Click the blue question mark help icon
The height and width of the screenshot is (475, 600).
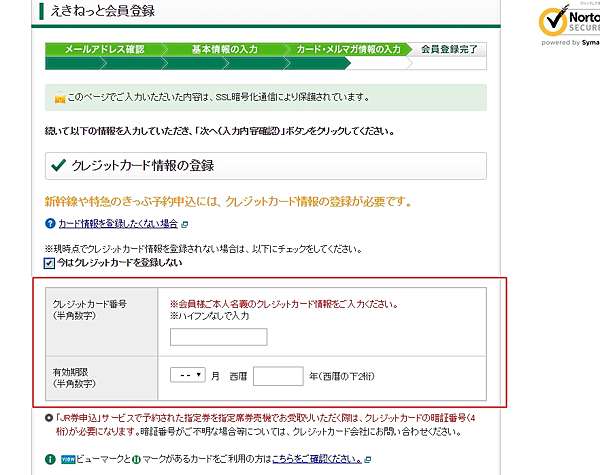pos(50,223)
